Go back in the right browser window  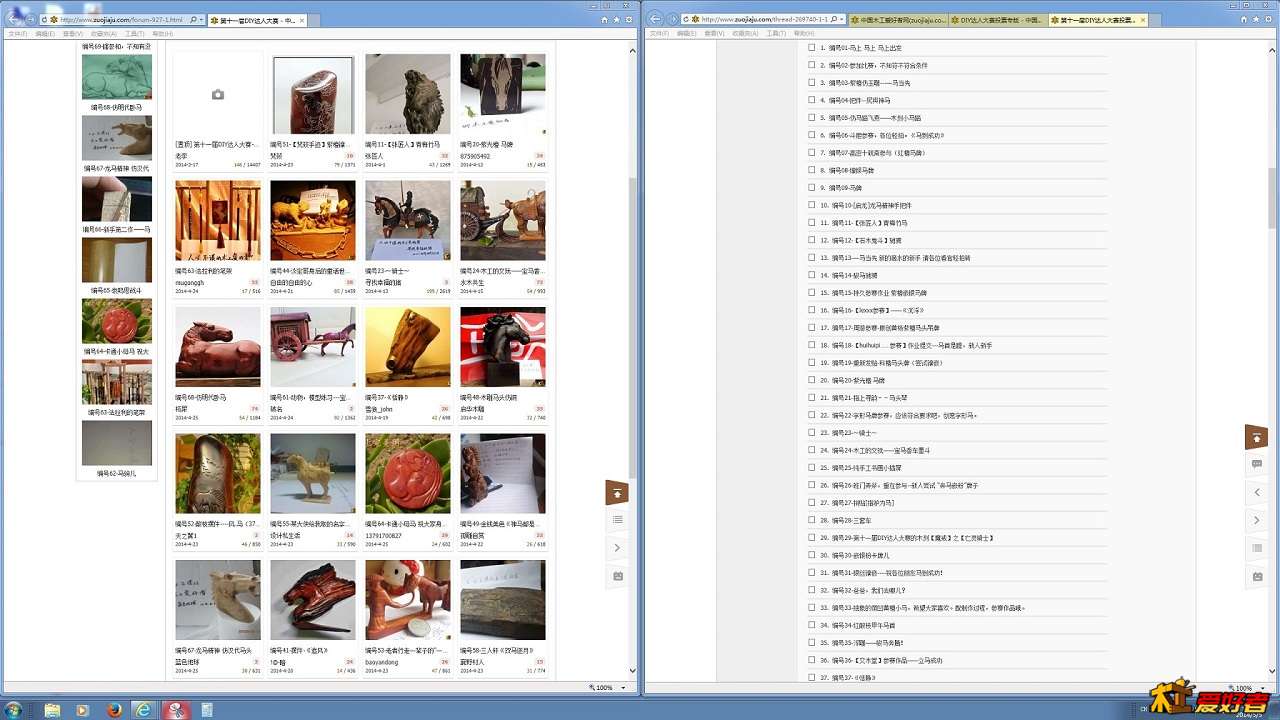[x=655, y=18]
